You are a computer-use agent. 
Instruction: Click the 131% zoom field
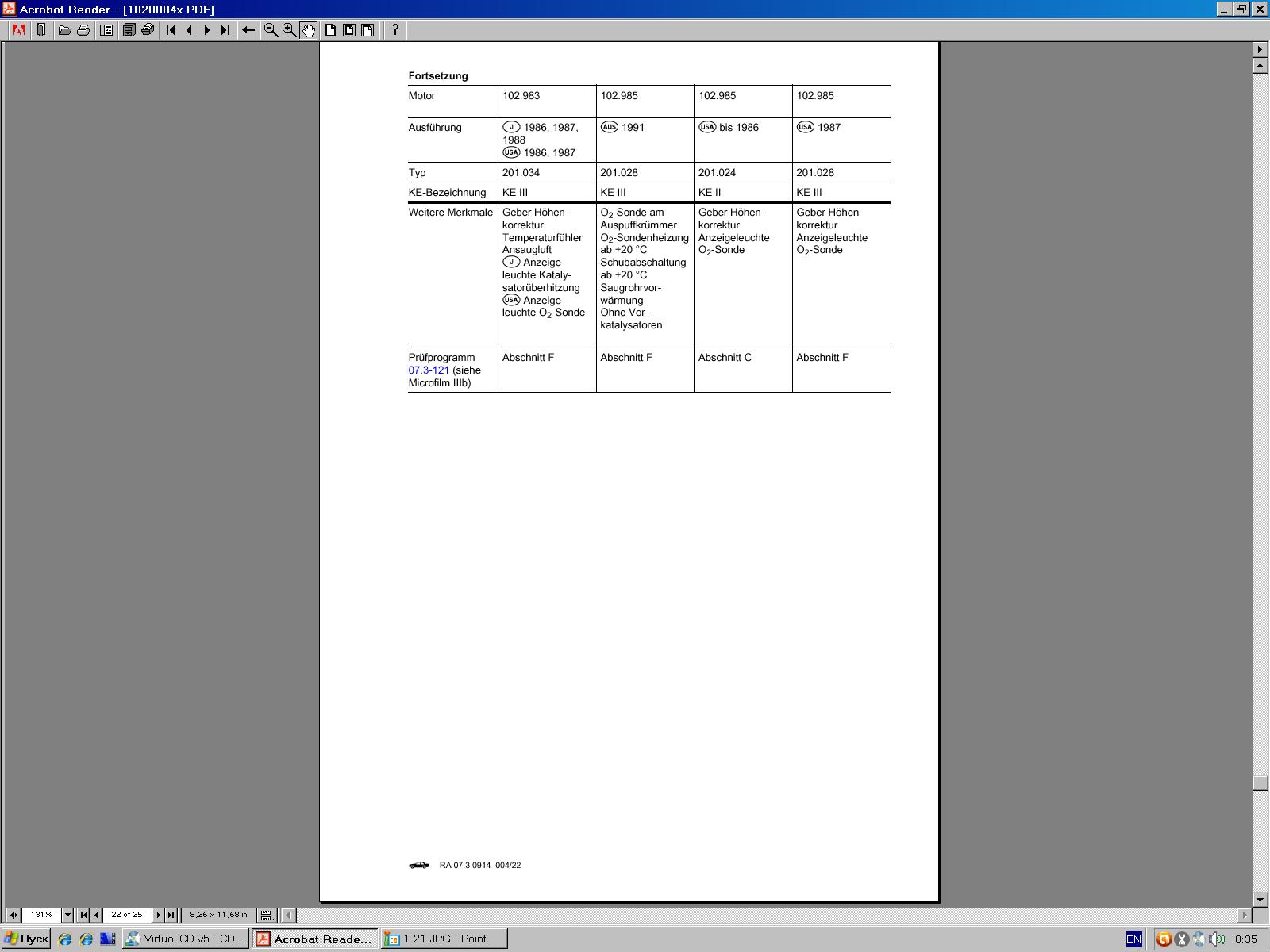tap(41, 915)
